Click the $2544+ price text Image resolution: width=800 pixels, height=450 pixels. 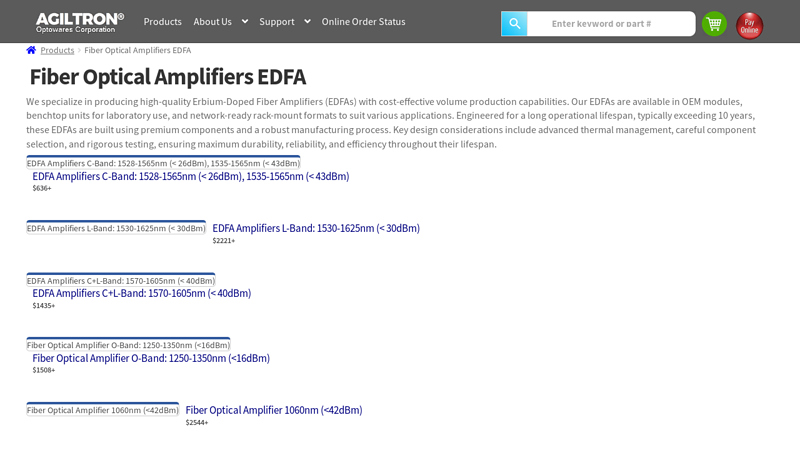point(197,422)
